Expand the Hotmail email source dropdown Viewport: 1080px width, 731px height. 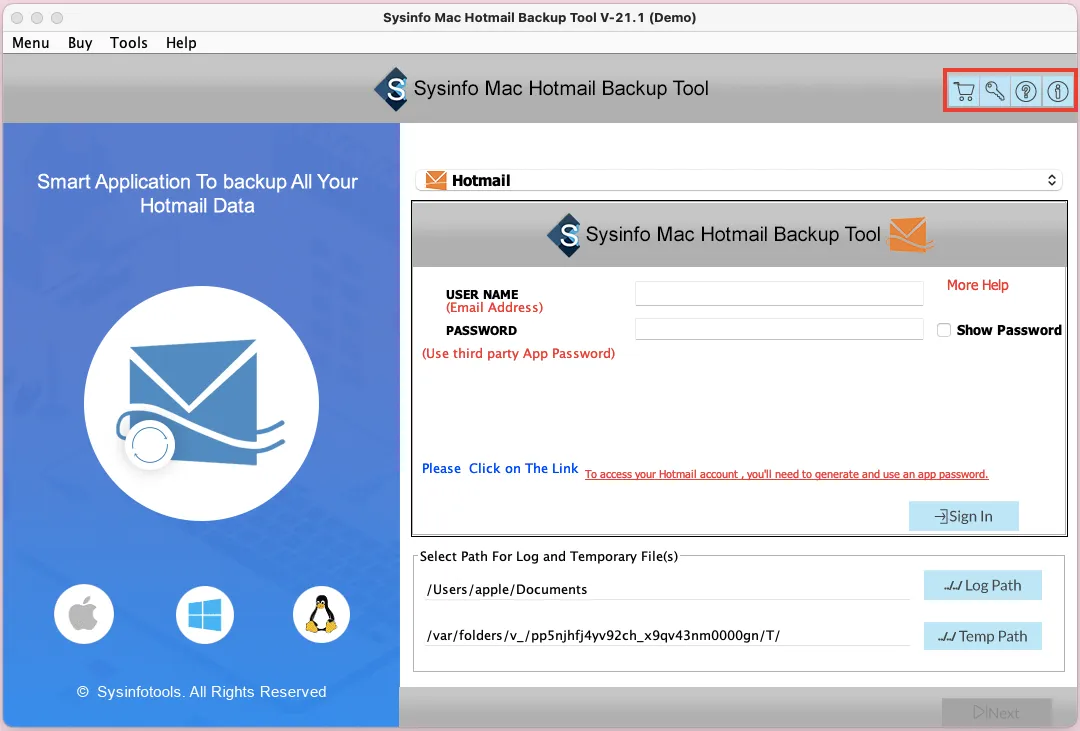click(x=738, y=180)
